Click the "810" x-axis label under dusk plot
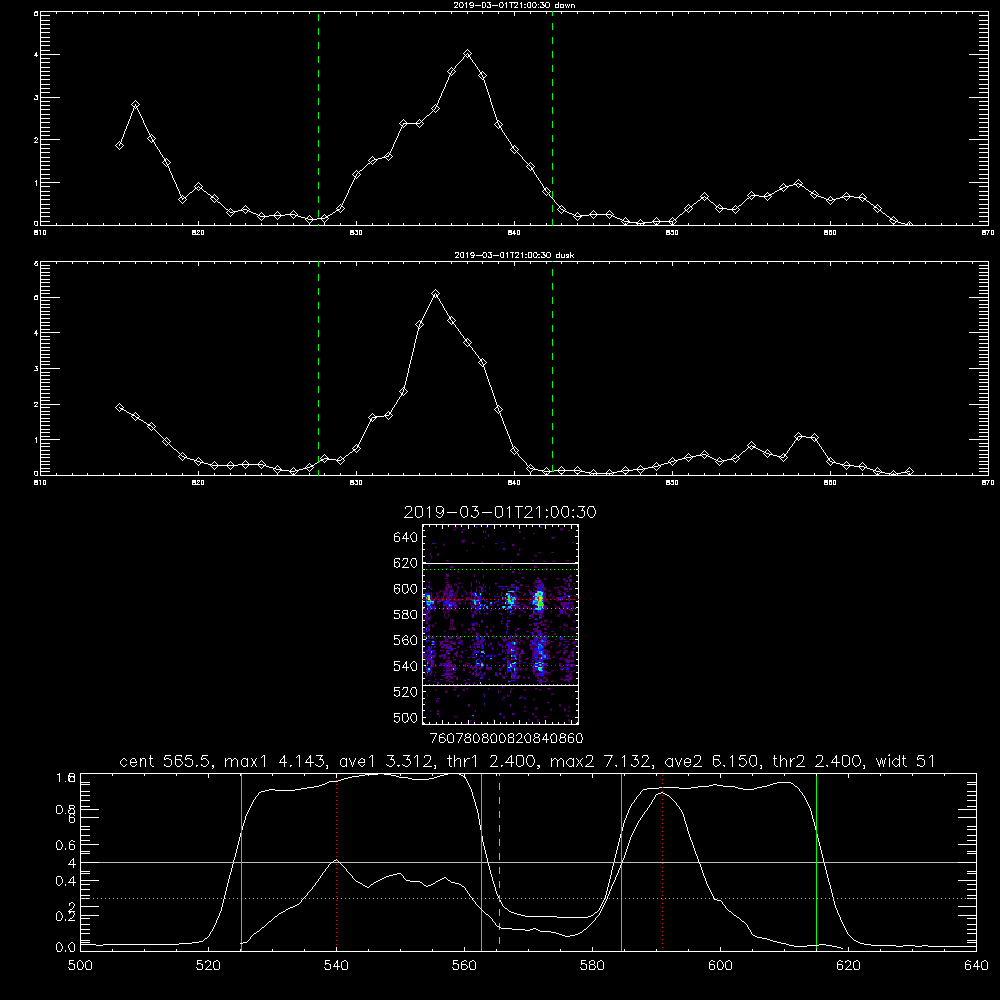The width and height of the screenshot is (1000, 1000). [40, 483]
